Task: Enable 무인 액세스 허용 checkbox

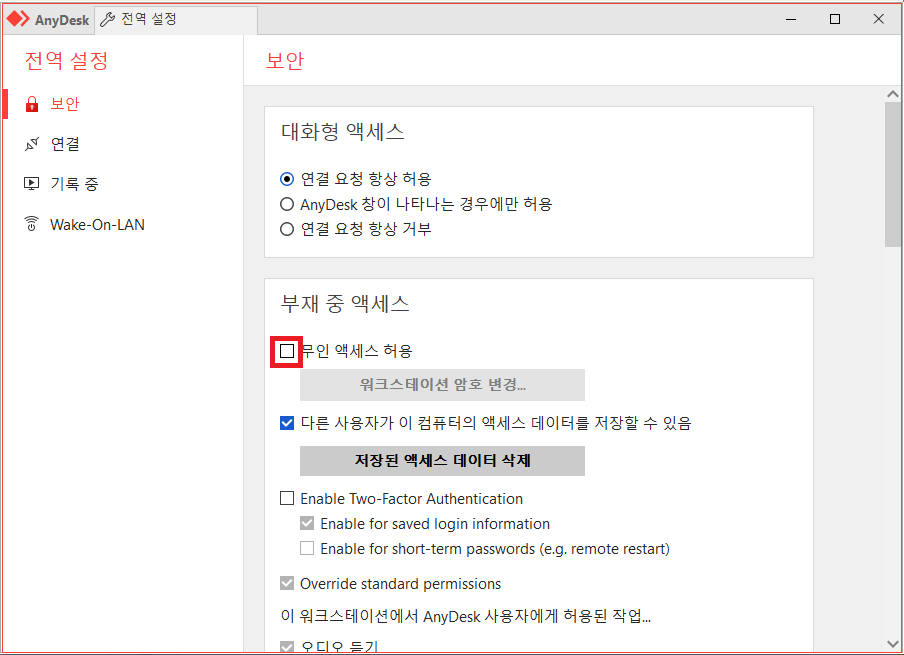Action: [x=287, y=351]
